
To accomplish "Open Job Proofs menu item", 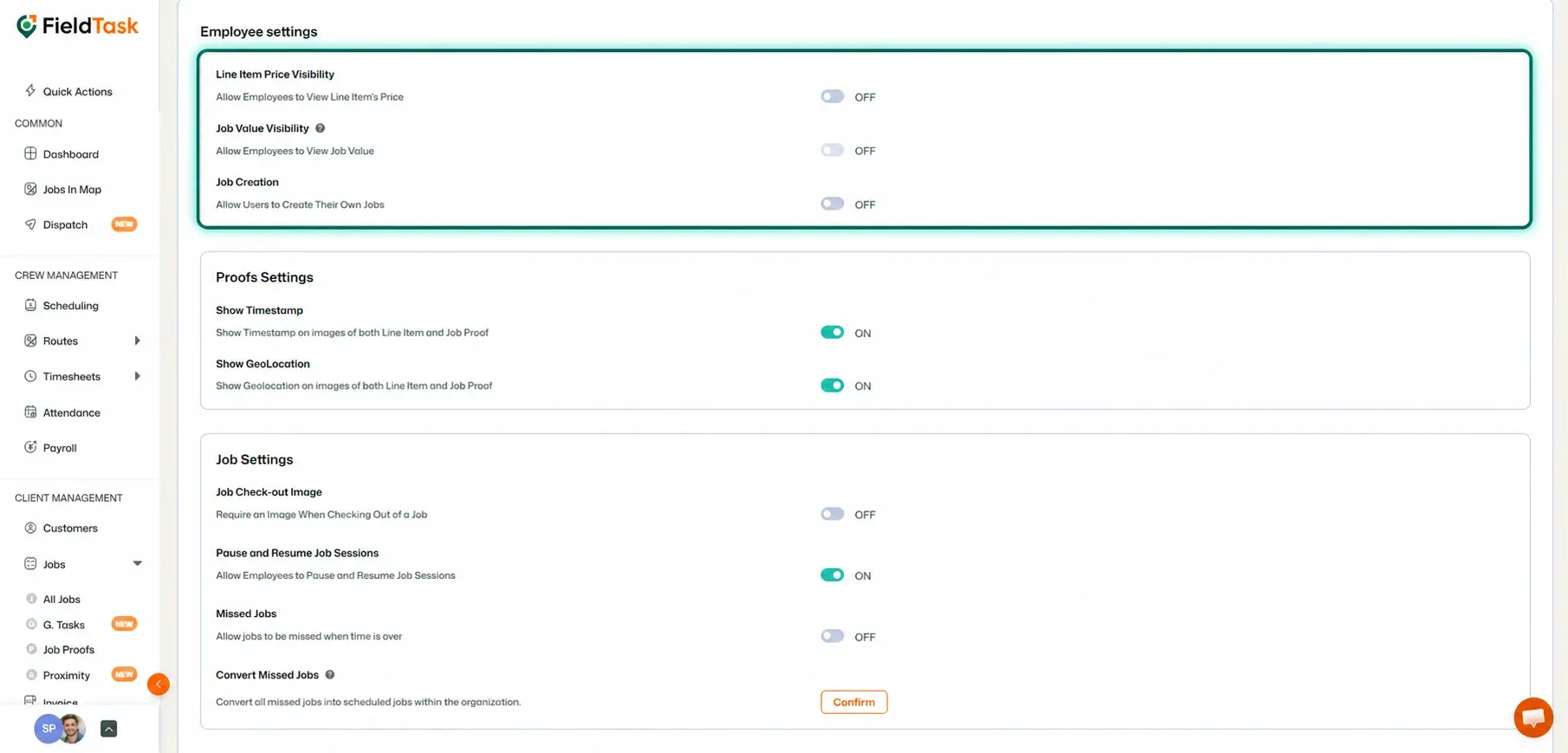I will click(x=68, y=650).
